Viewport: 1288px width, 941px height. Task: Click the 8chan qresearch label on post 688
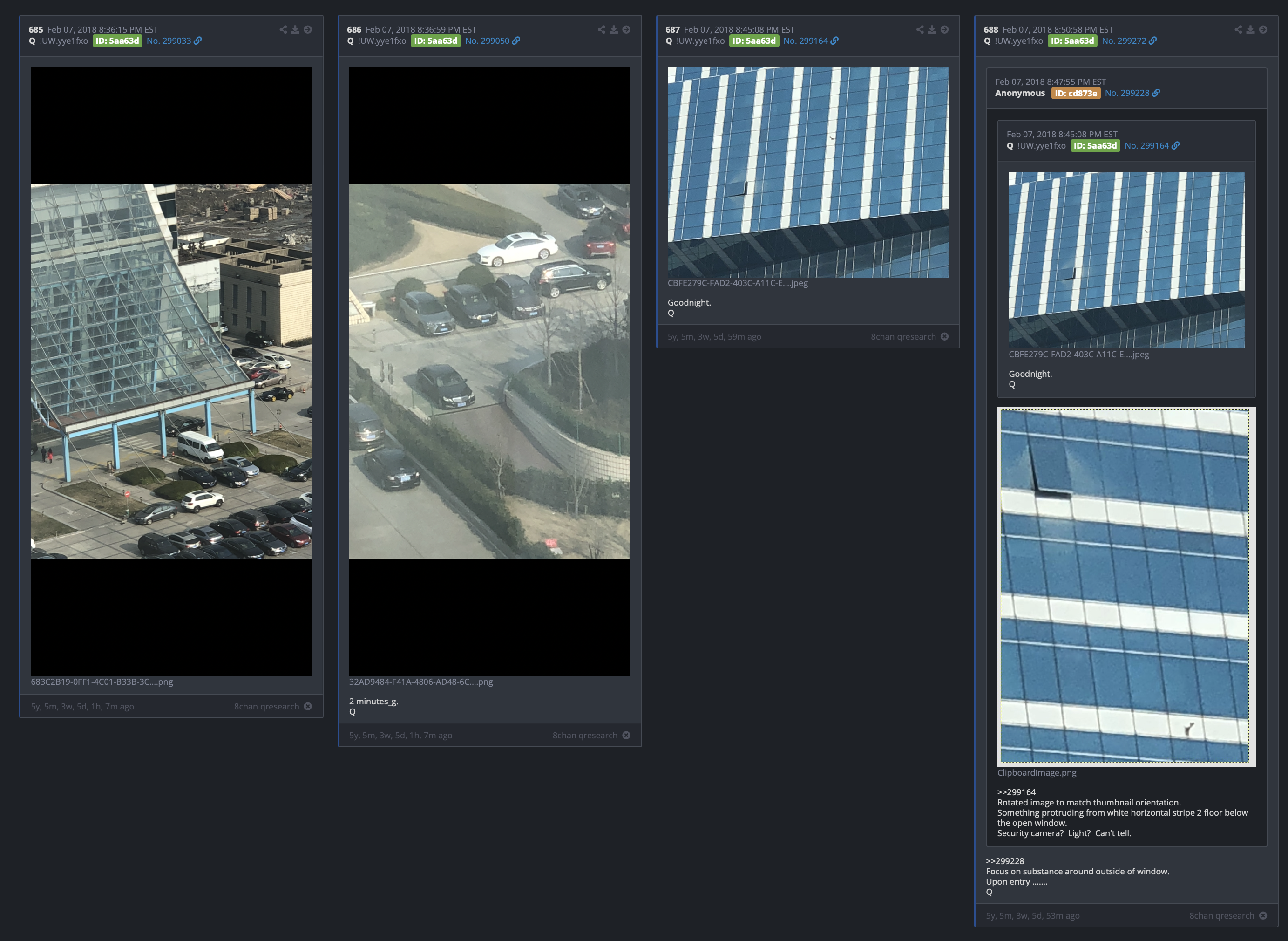pos(1221,915)
